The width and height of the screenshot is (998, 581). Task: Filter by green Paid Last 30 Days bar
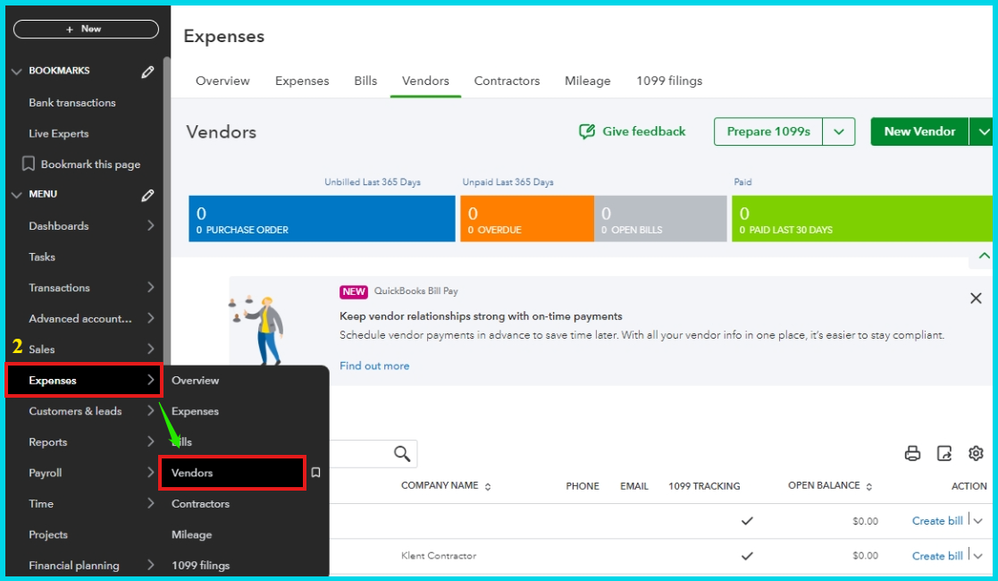click(x=862, y=219)
